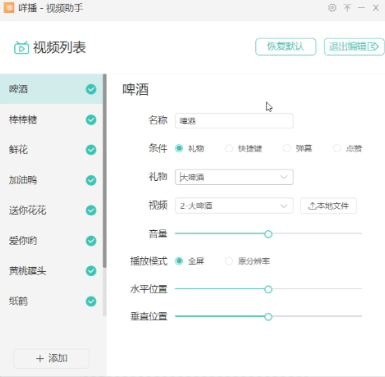Select 黄桃罐头 in the video list

click(x=51, y=271)
